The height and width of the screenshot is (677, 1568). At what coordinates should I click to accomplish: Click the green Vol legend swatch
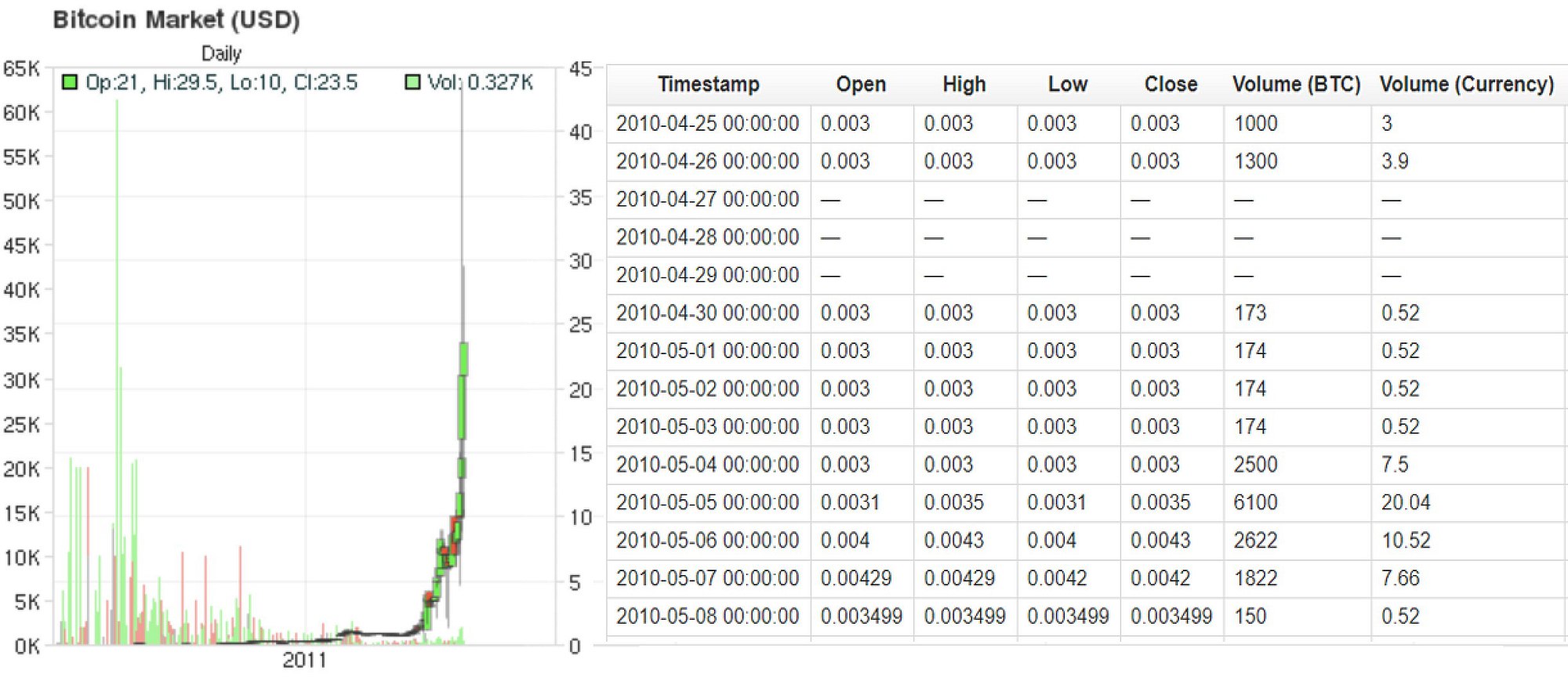click(x=412, y=82)
